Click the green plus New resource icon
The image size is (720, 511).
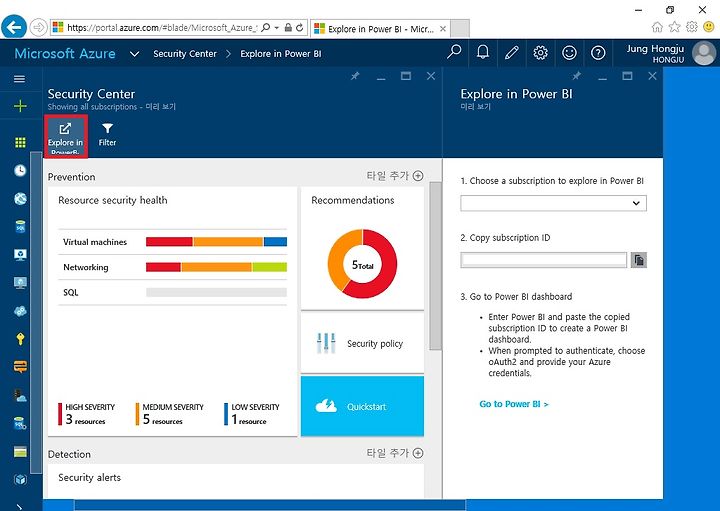point(20,106)
